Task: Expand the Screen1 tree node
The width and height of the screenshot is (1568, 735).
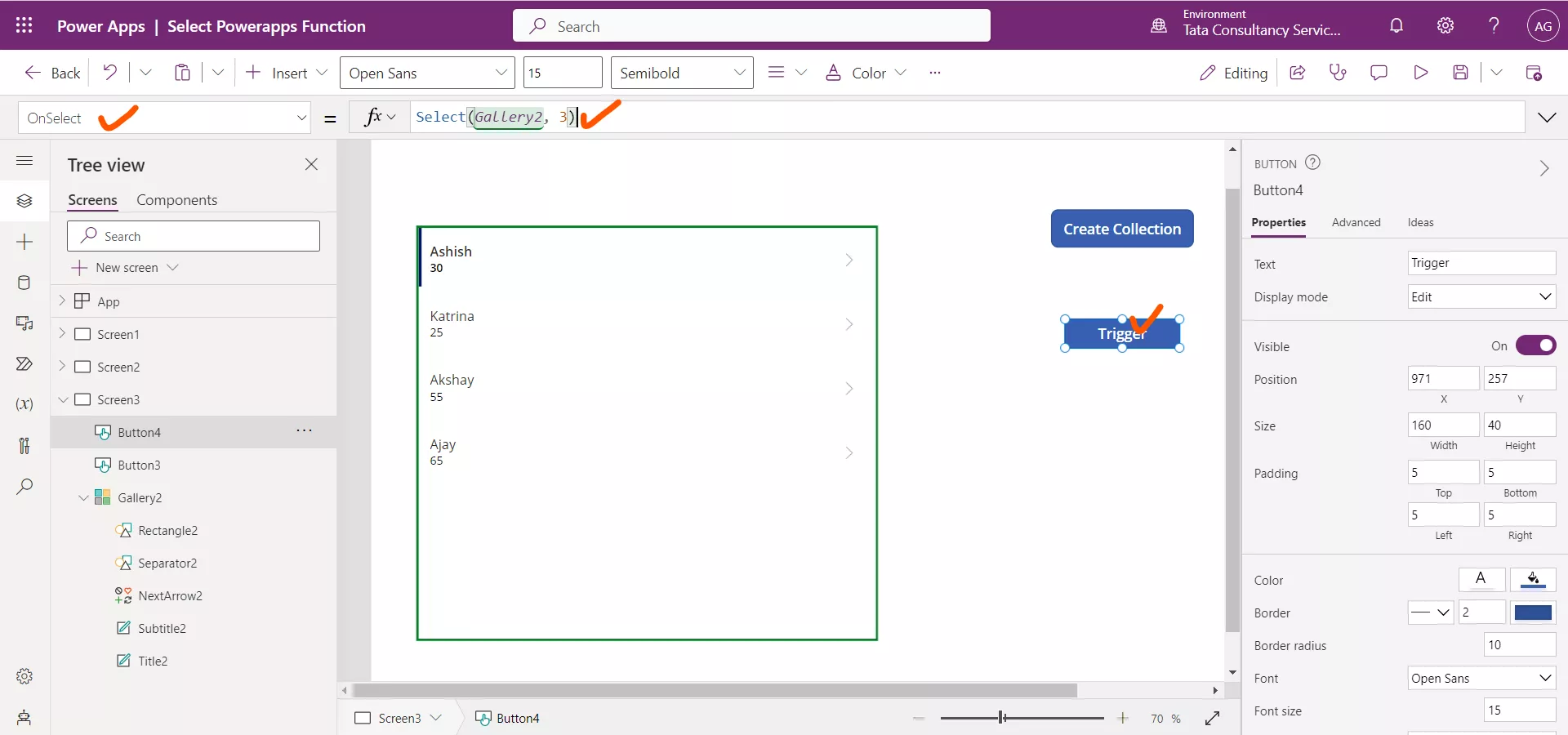Action: [63, 333]
